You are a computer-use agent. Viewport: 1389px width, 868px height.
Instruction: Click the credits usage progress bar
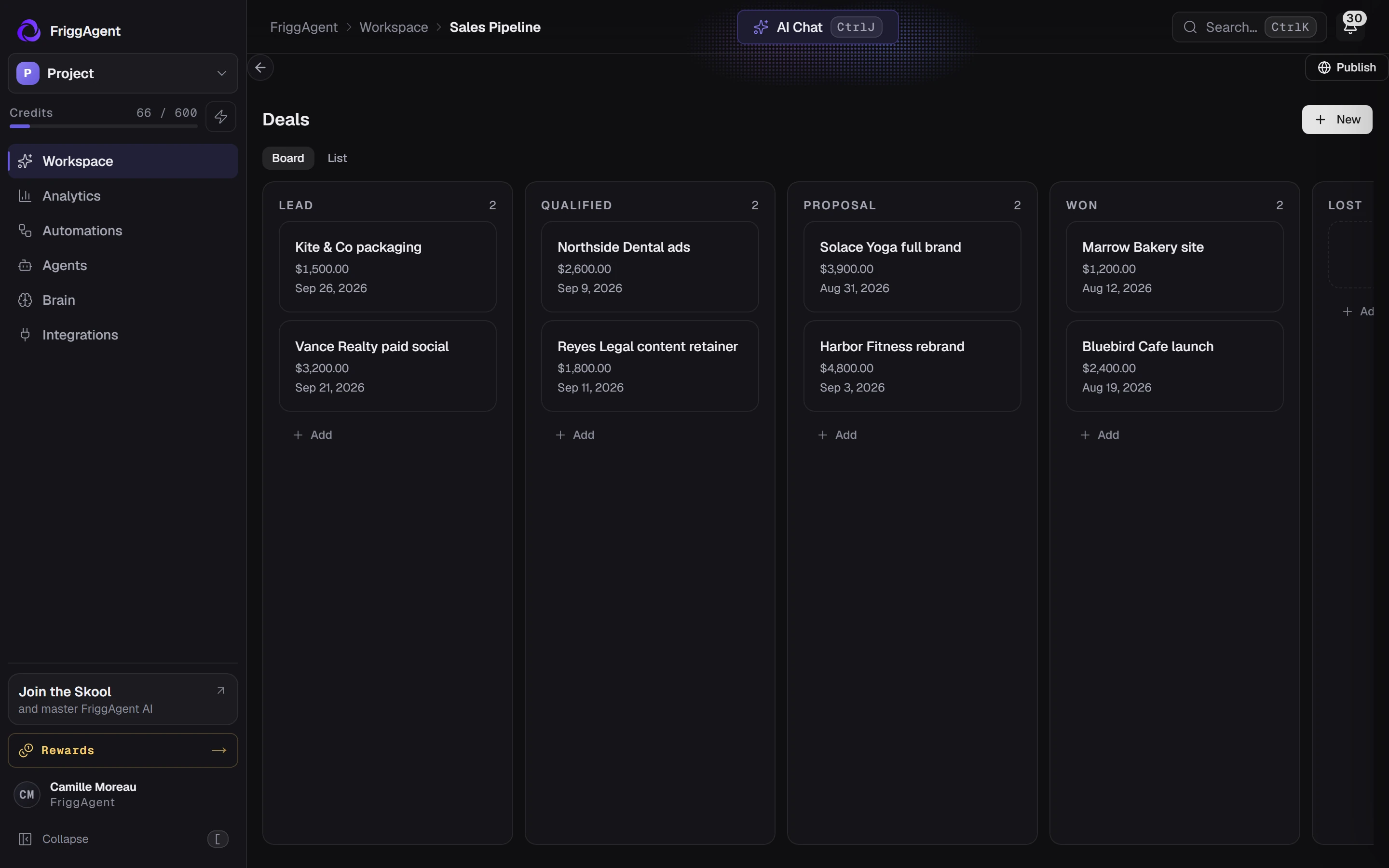click(103, 126)
